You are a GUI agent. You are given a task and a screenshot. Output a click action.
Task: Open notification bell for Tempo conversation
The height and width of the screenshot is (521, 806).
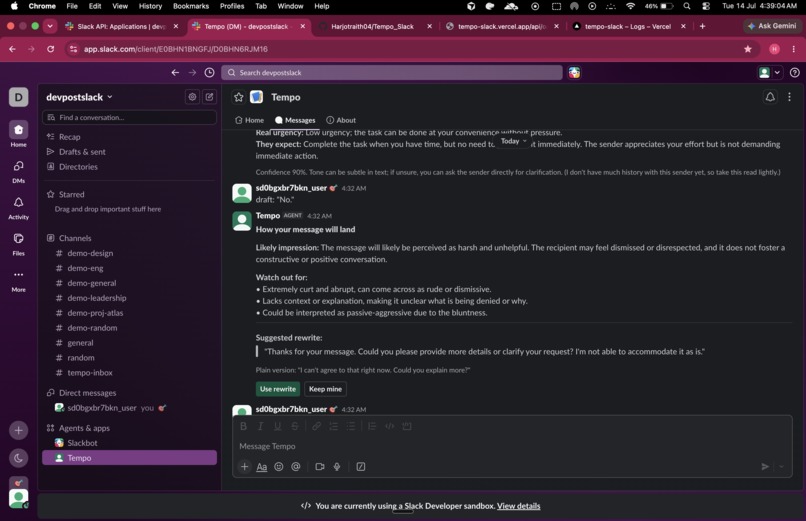coord(770,97)
